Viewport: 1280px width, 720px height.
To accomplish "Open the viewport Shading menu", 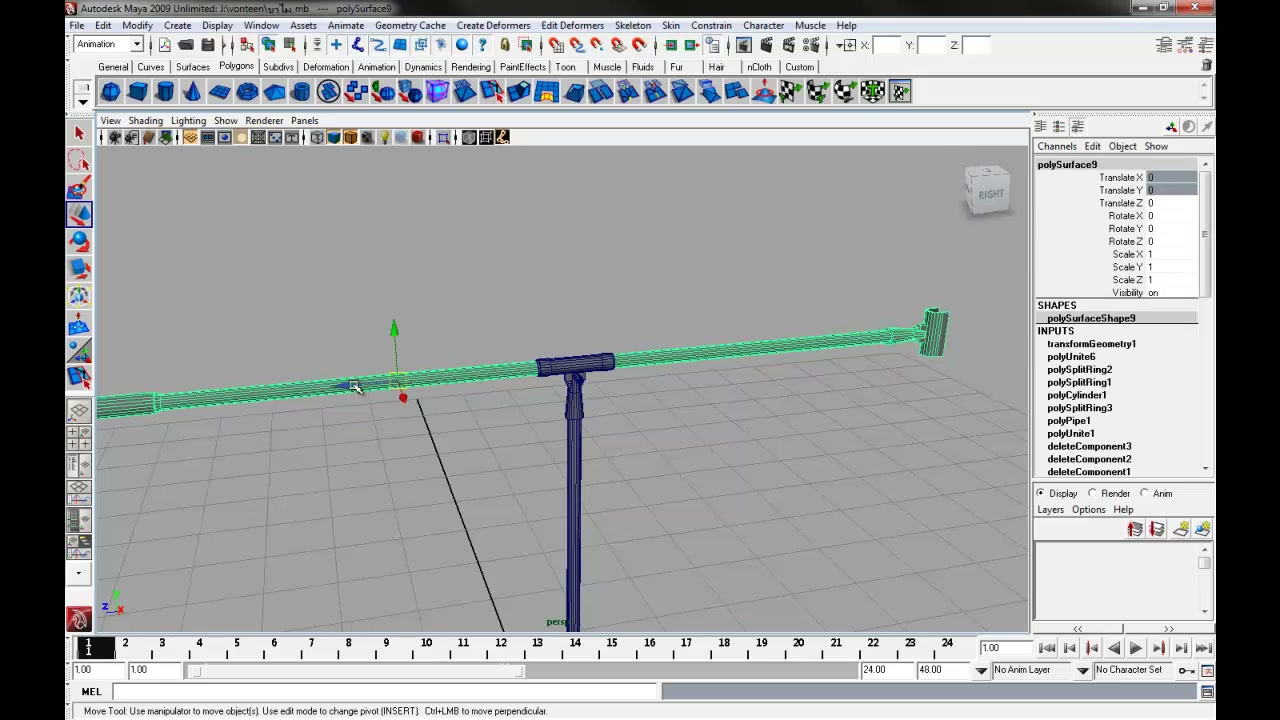I will point(145,120).
